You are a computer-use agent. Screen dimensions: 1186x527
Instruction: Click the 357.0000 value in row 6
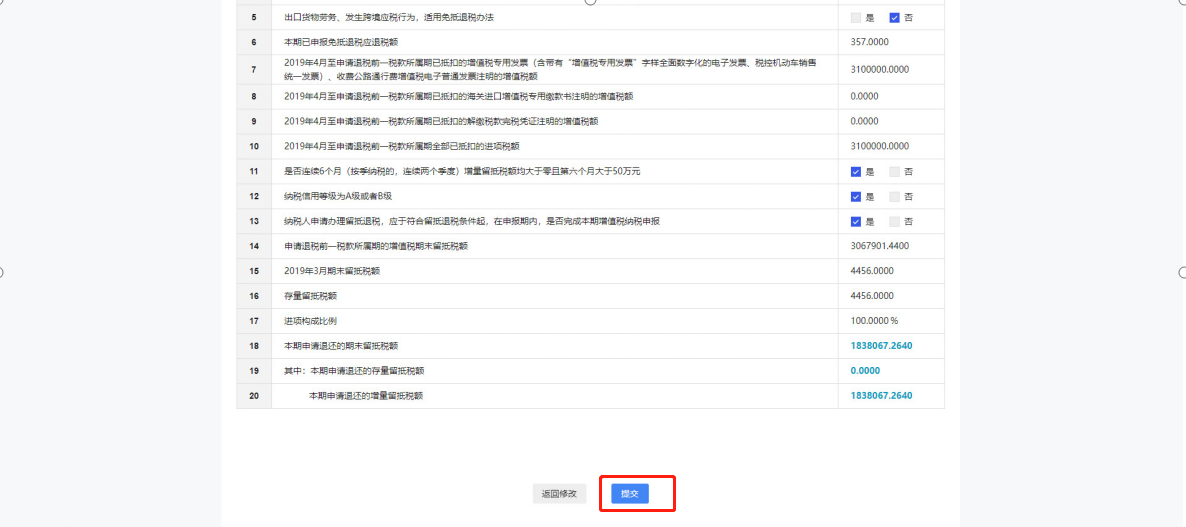pyautogui.click(x=869, y=42)
